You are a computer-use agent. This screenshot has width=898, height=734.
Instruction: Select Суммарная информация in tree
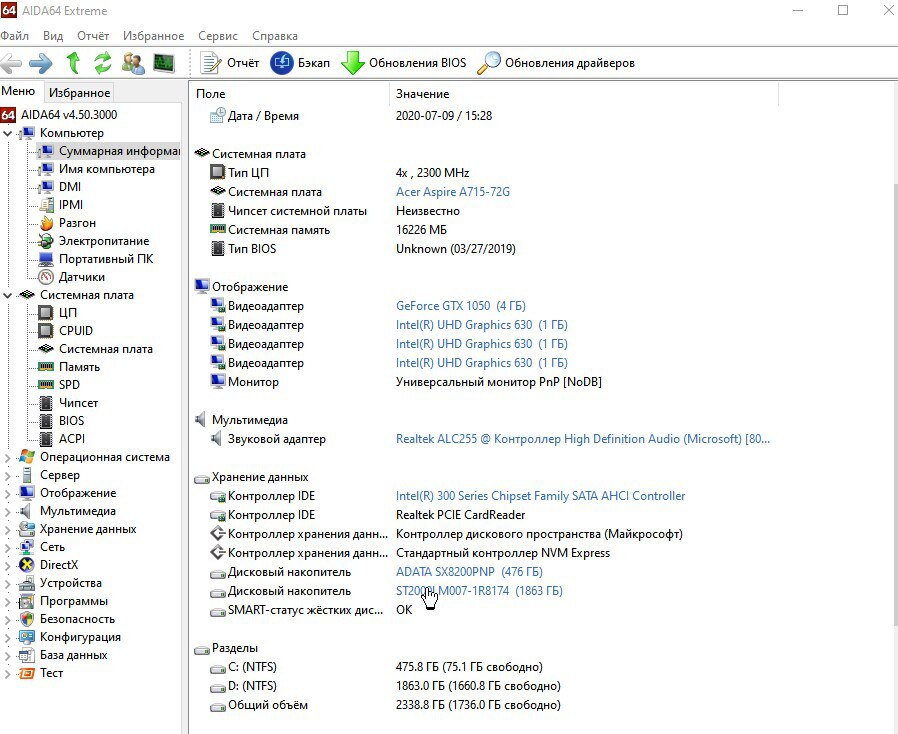(109, 151)
